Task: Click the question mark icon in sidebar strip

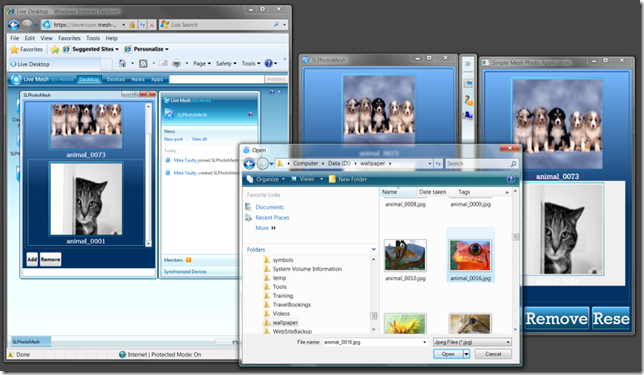Action: coord(468,100)
